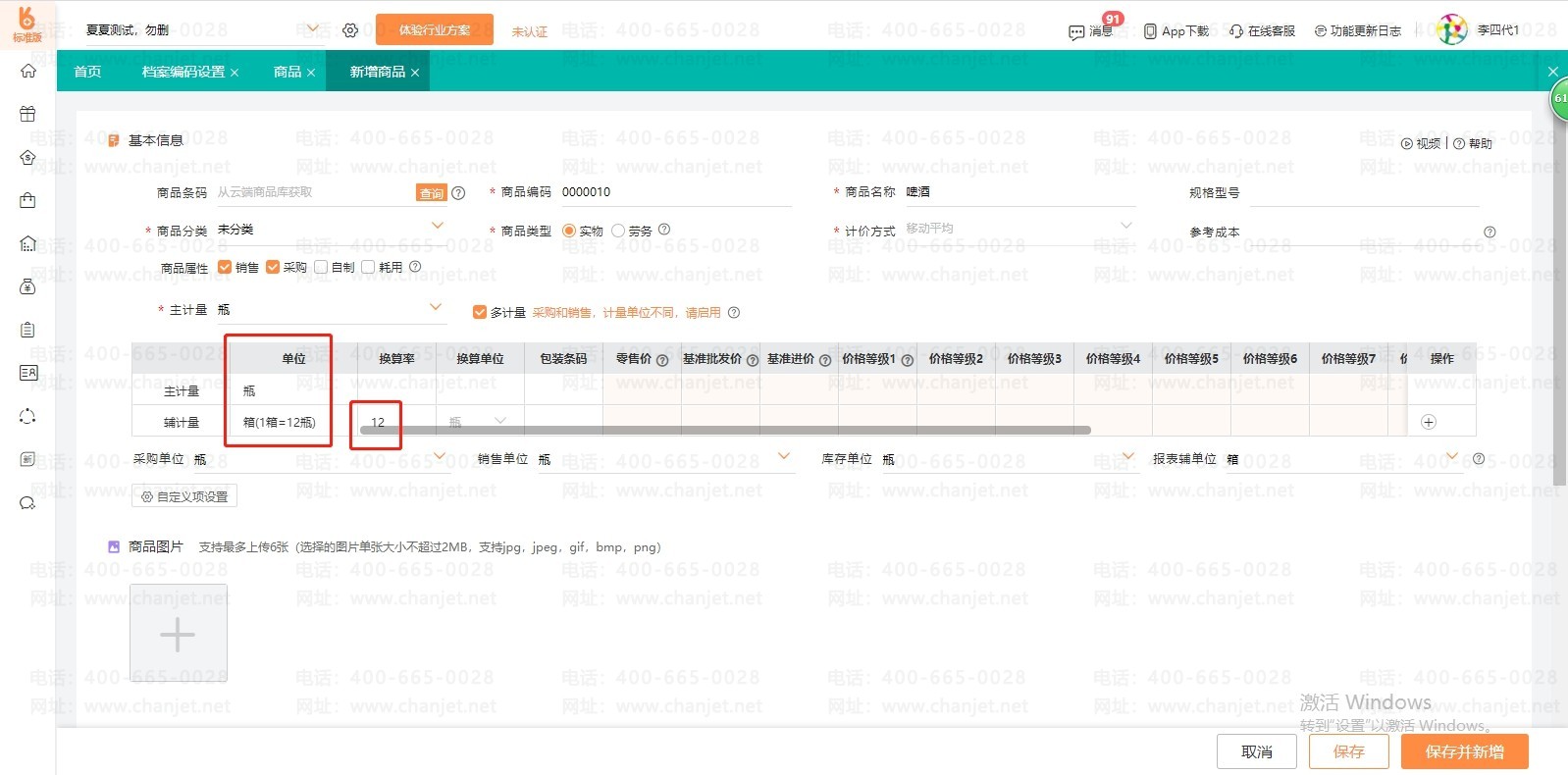Close the 新增商品 tab
This screenshot has width=1568, height=775.
415,73
